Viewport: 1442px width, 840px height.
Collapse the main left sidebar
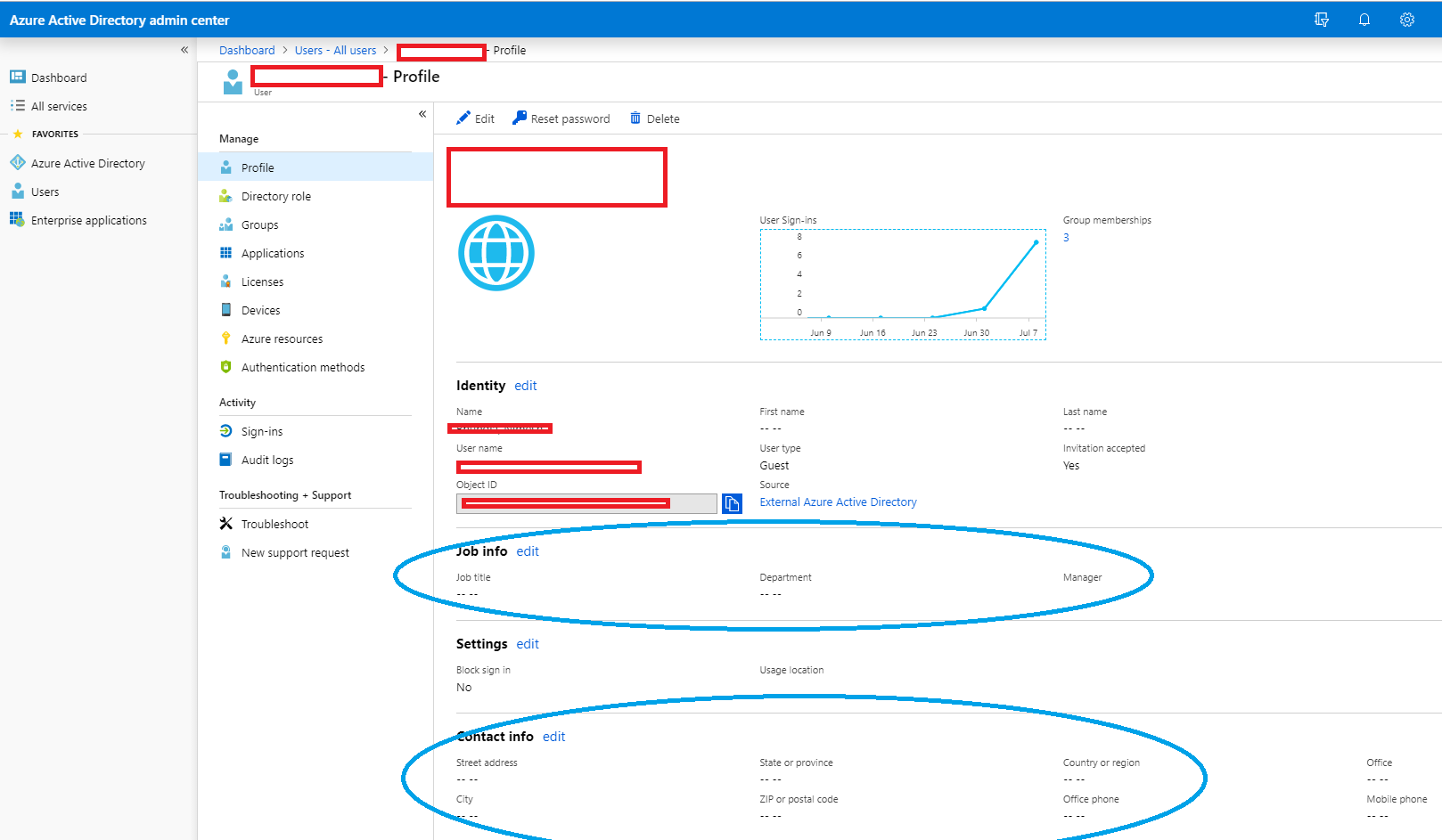(x=184, y=50)
